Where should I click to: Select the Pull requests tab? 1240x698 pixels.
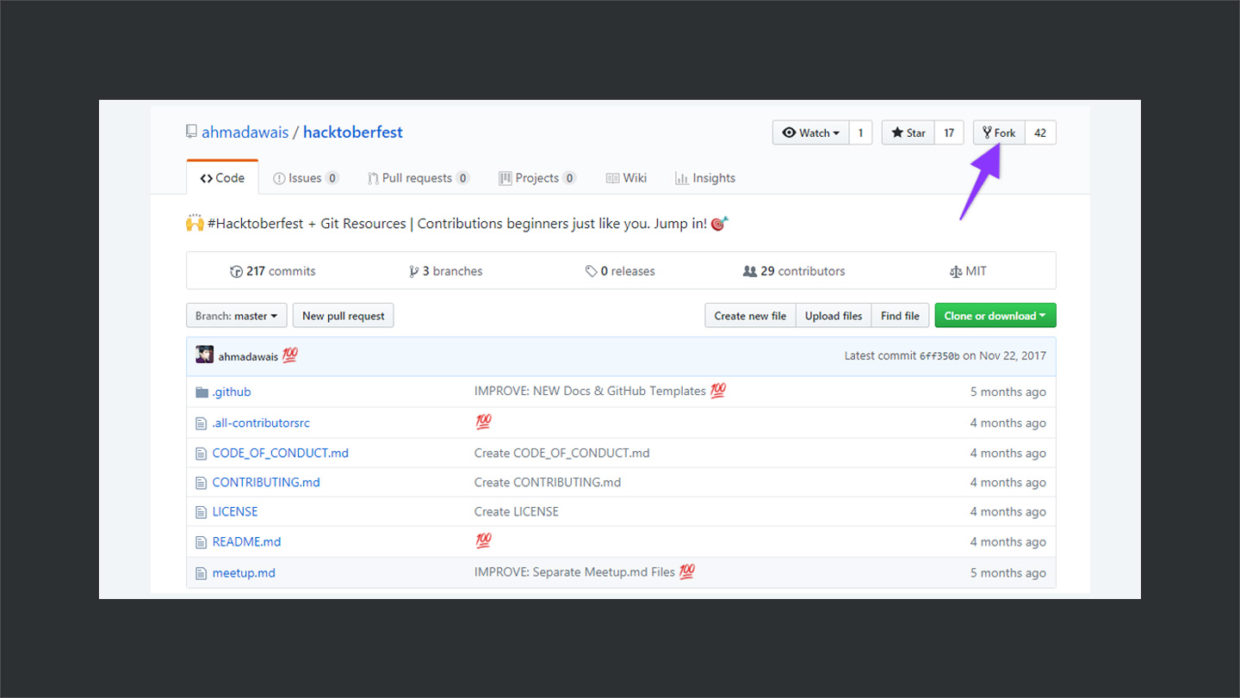tap(418, 177)
